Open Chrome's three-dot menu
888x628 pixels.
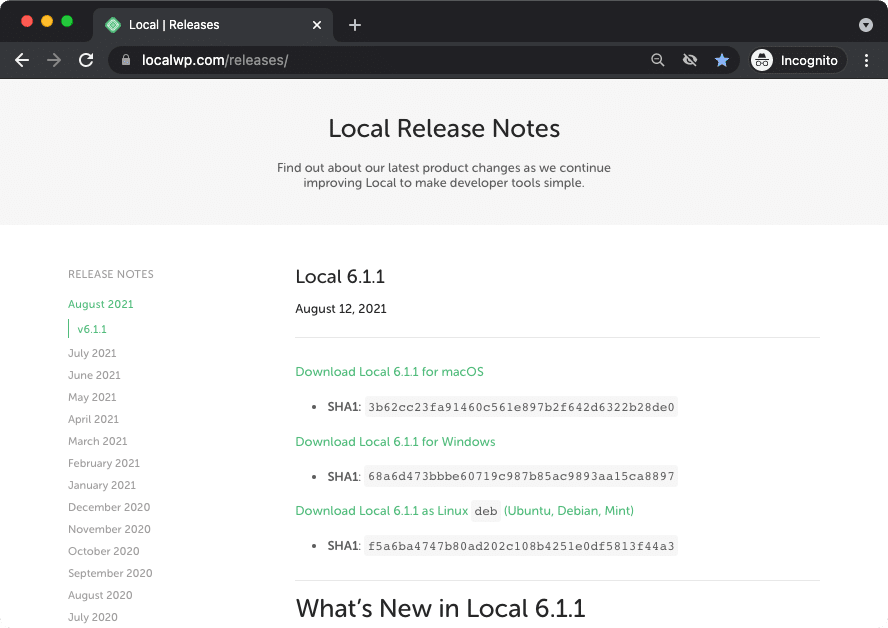click(866, 60)
